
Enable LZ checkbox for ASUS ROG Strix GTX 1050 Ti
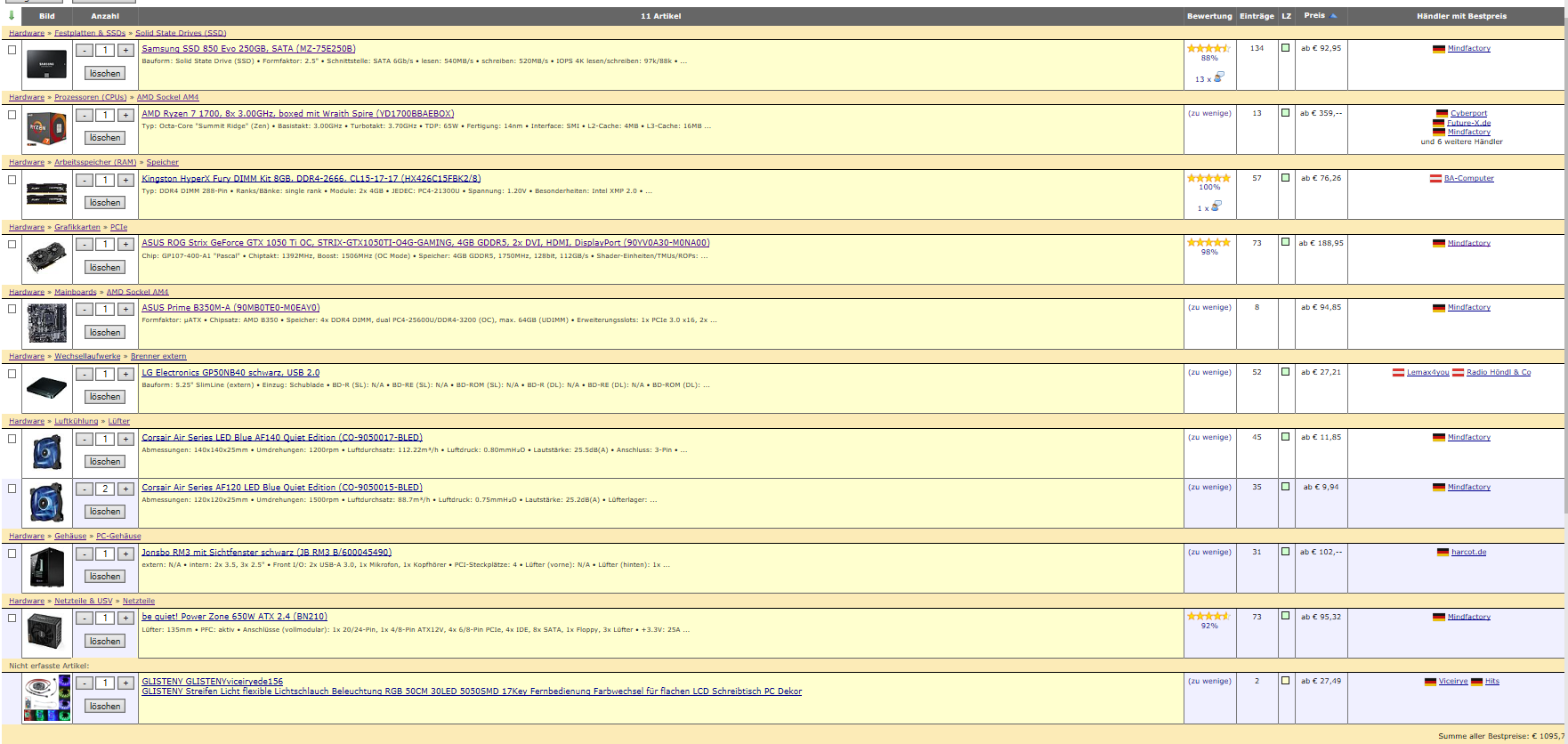pos(1285,241)
